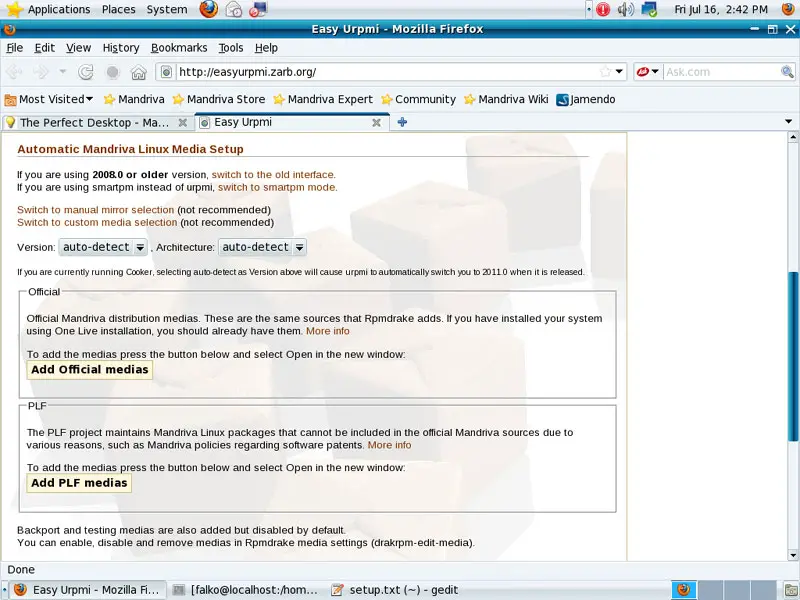Stop loading the page
The height and width of the screenshot is (600, 800).
(x=113, y=72)
